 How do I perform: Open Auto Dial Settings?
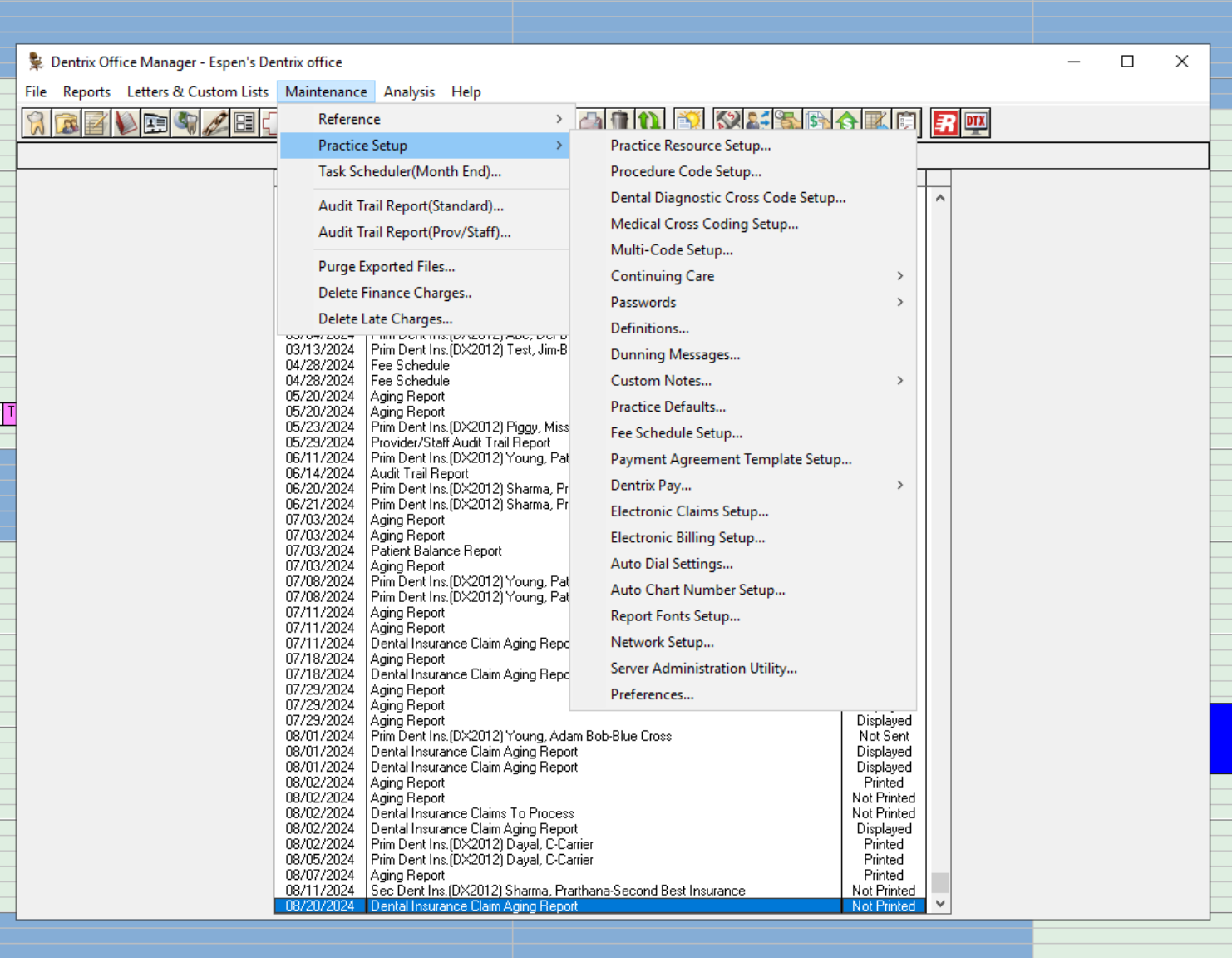pos(743,564)
